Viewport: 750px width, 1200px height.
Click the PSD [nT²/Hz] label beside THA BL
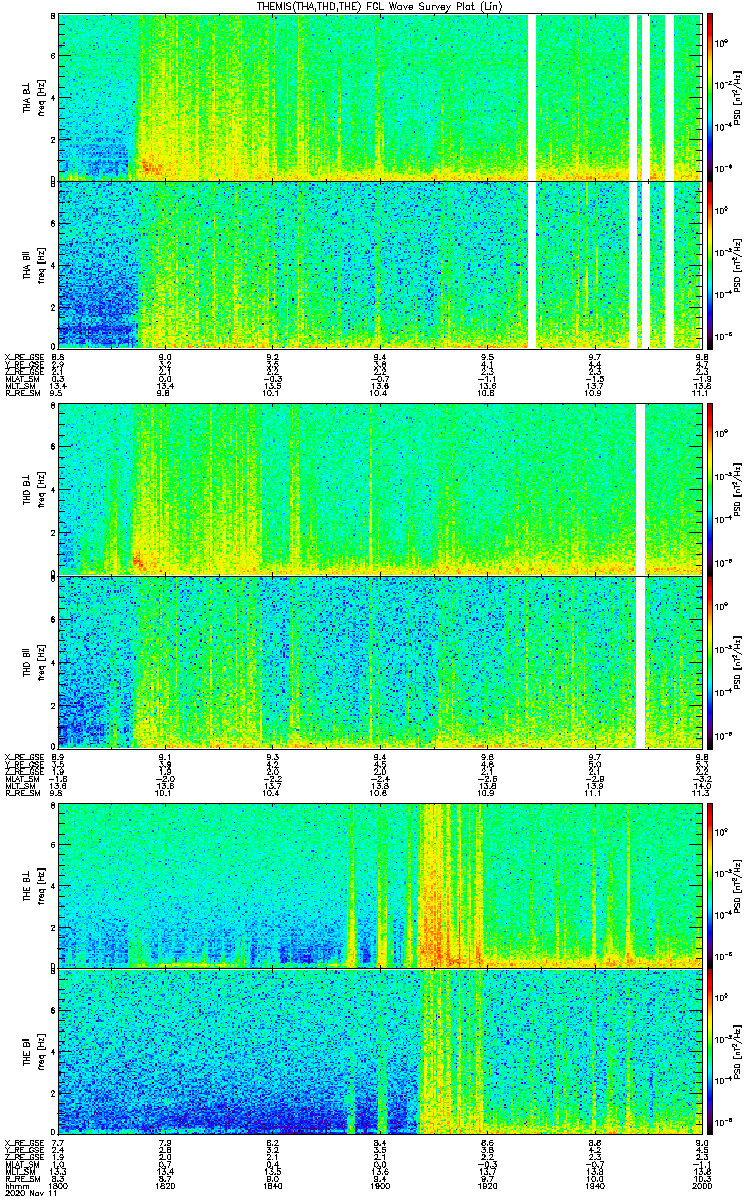pyautogui.click(x=738, y=98)
